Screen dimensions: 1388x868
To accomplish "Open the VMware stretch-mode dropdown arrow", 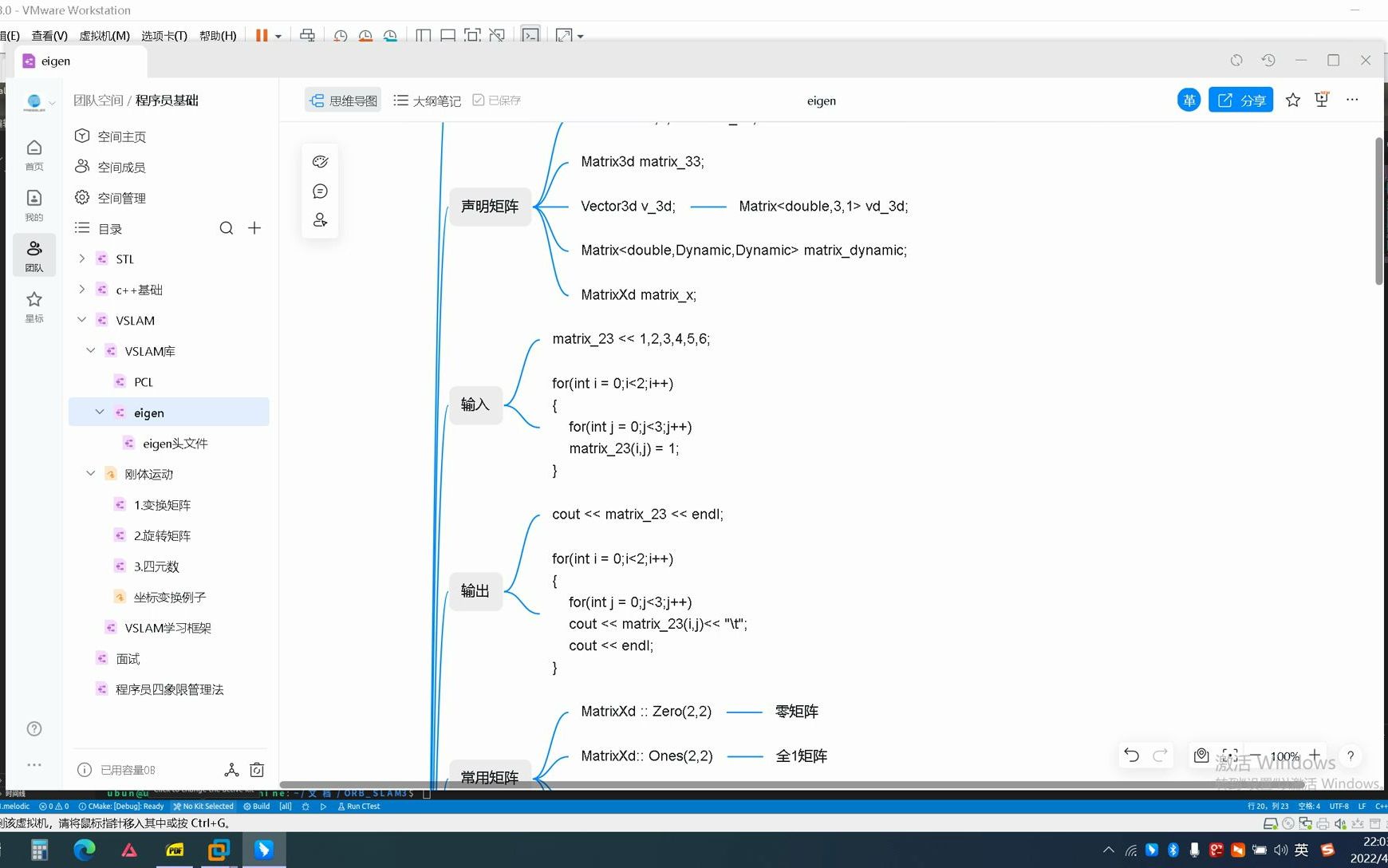I will [581, 37].
